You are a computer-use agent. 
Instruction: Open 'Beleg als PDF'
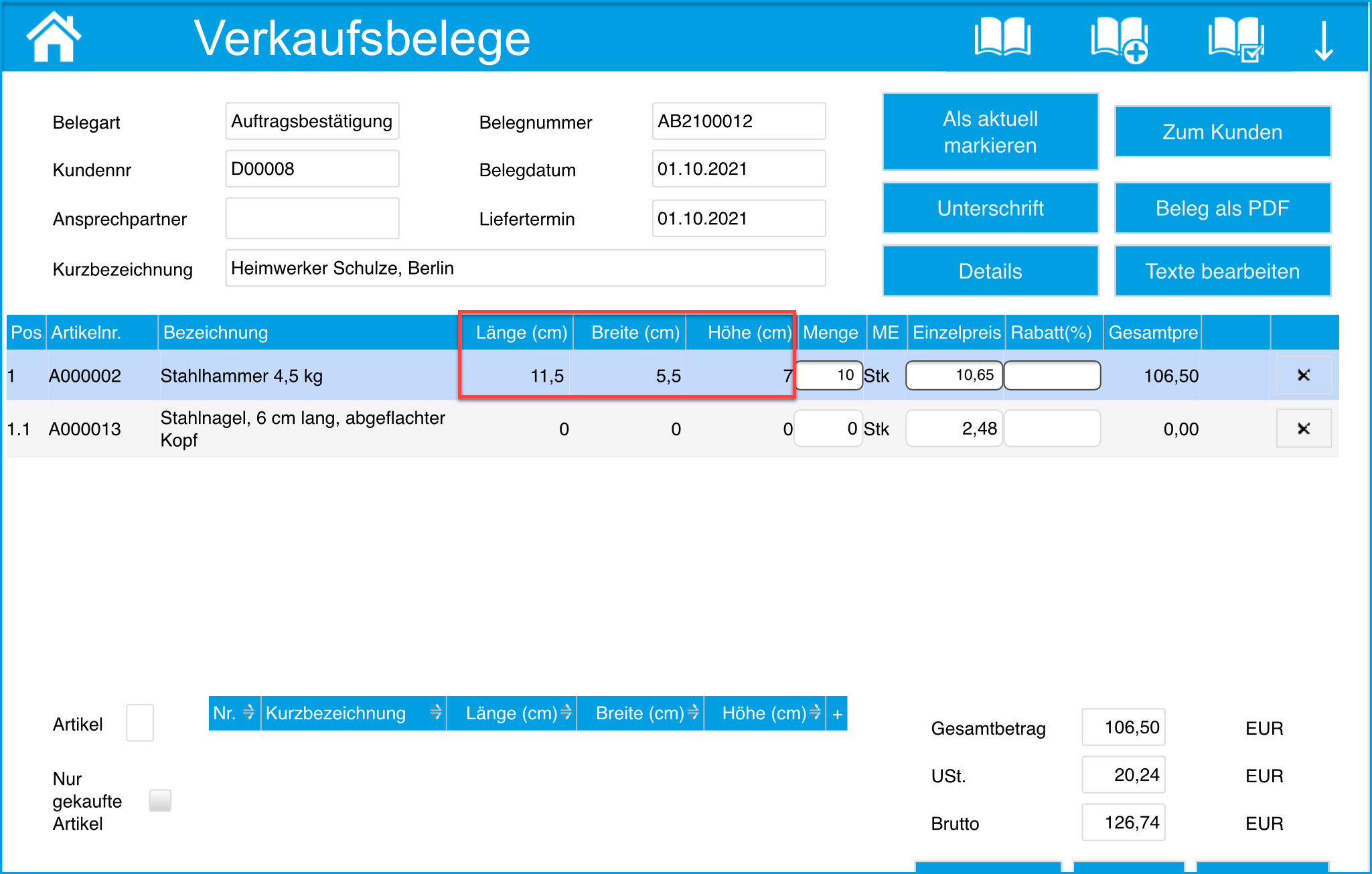[x=1222, y=208]
